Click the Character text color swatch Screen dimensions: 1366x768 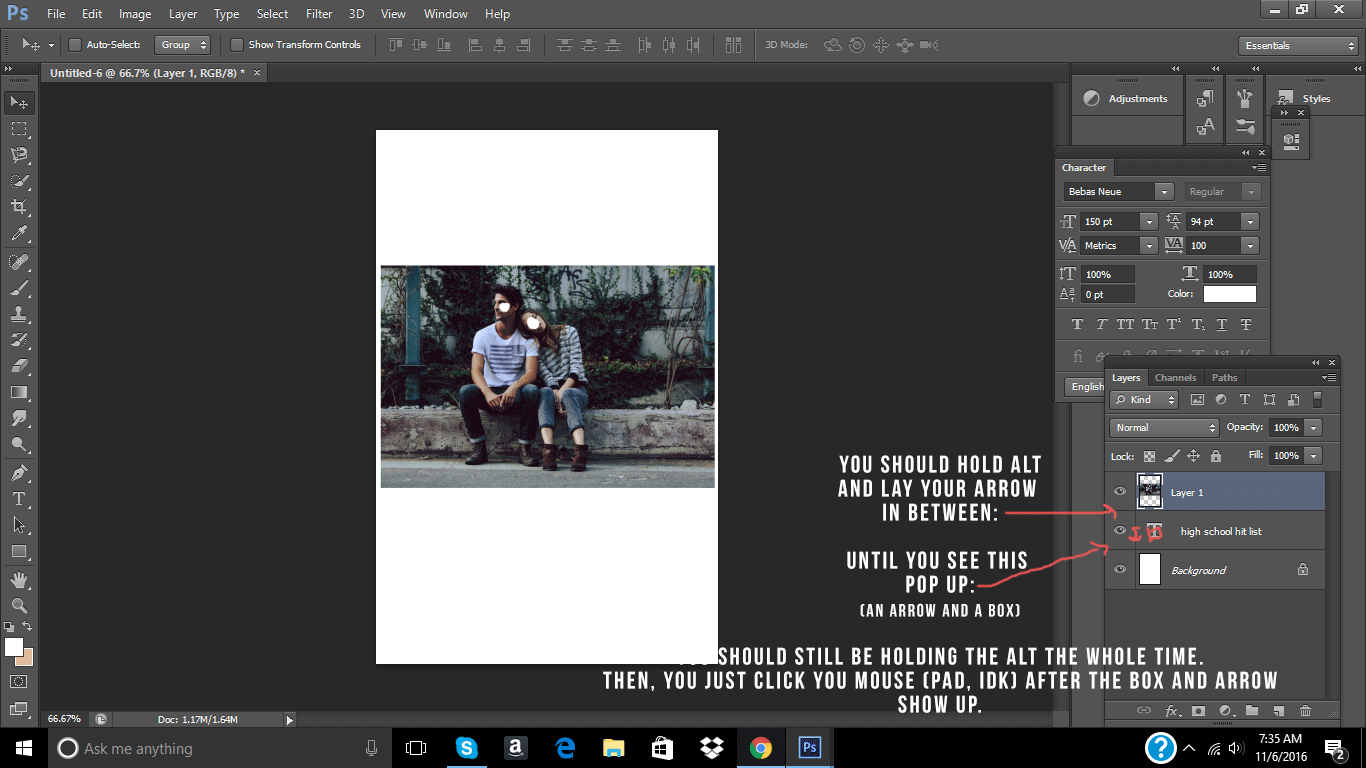(1229, 294)
